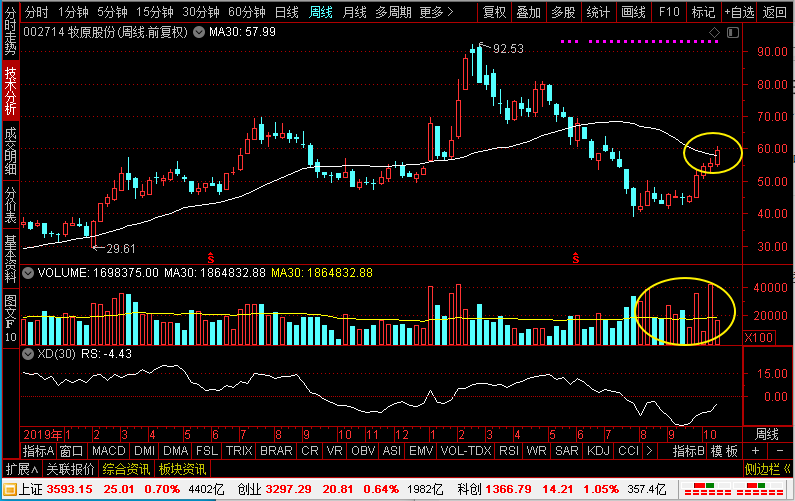Click the 指标B tab
Screen dimensions: 795x501
click(689, 451)
